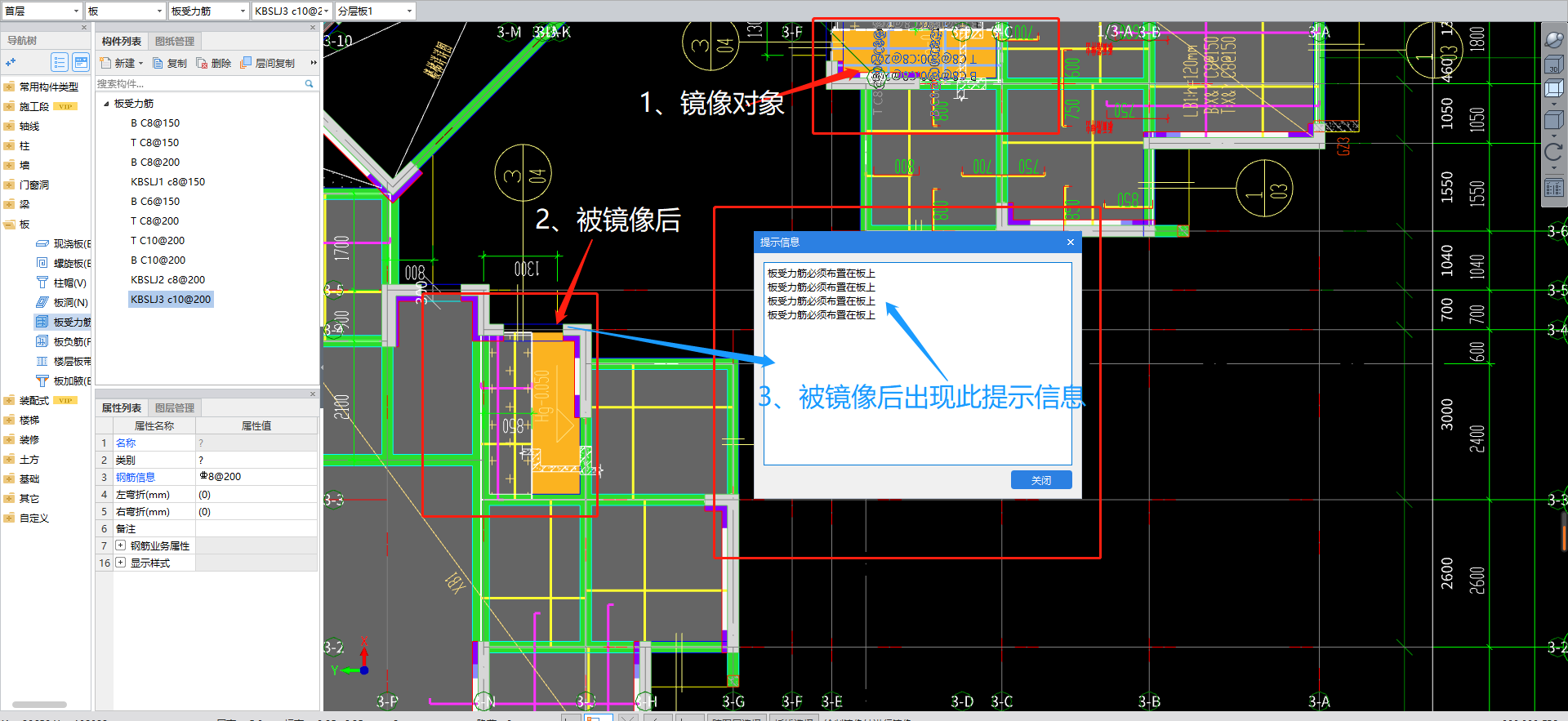Screen dimensions: 1568x721
Task: Click the search components input field
Action: (x=201, y=83)
